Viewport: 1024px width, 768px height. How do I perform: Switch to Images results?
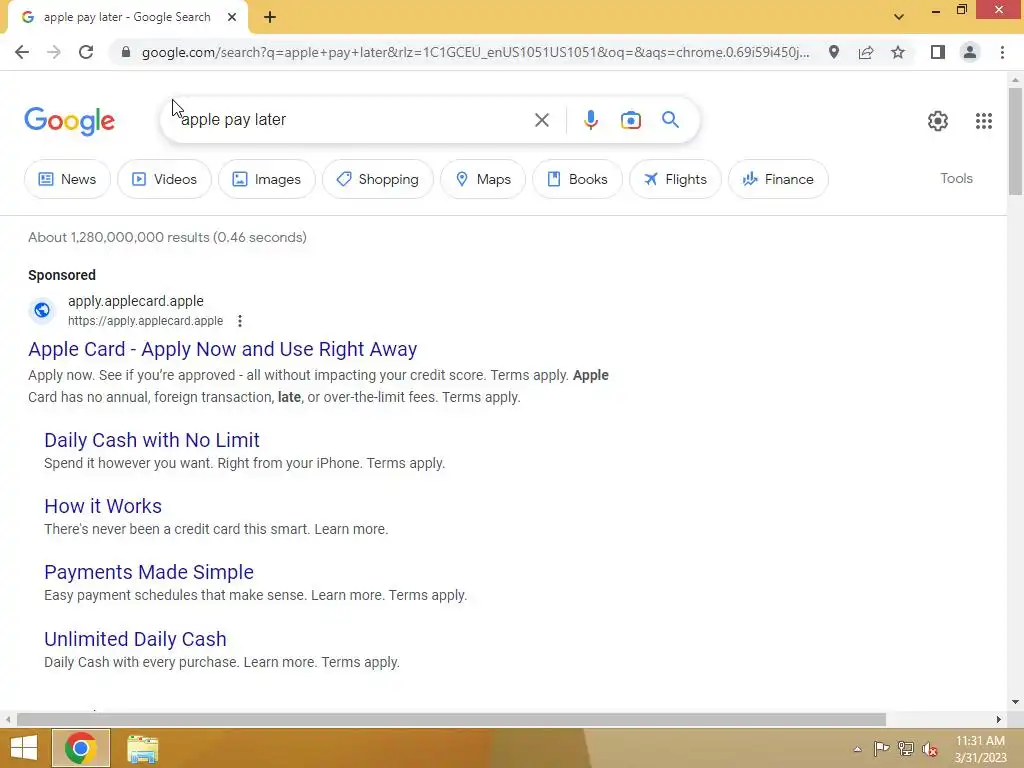point(266,179)
